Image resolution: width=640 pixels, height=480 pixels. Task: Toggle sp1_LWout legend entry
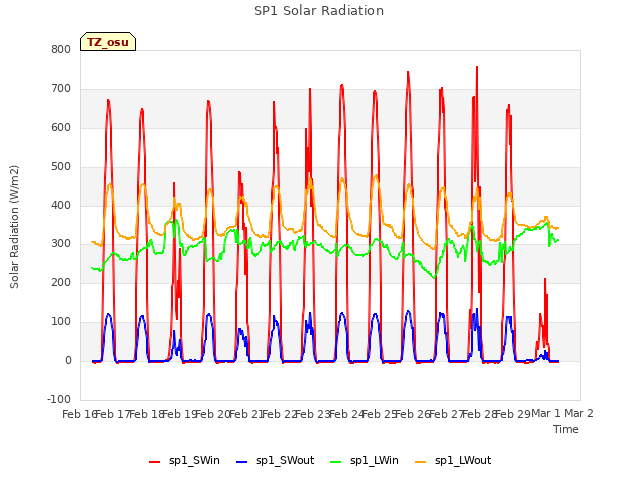click(x=453, y=460)
